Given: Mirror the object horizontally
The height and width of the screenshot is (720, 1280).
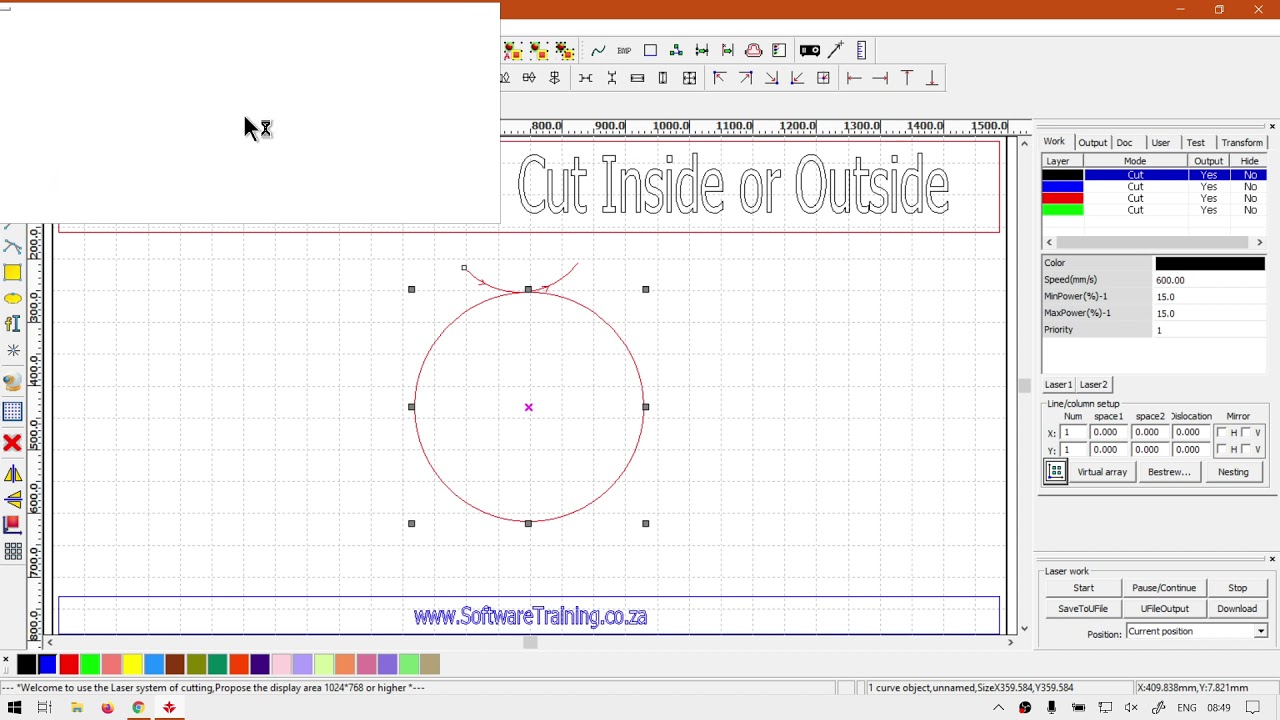Looking at the screenshot, I should tap(12, 473).
